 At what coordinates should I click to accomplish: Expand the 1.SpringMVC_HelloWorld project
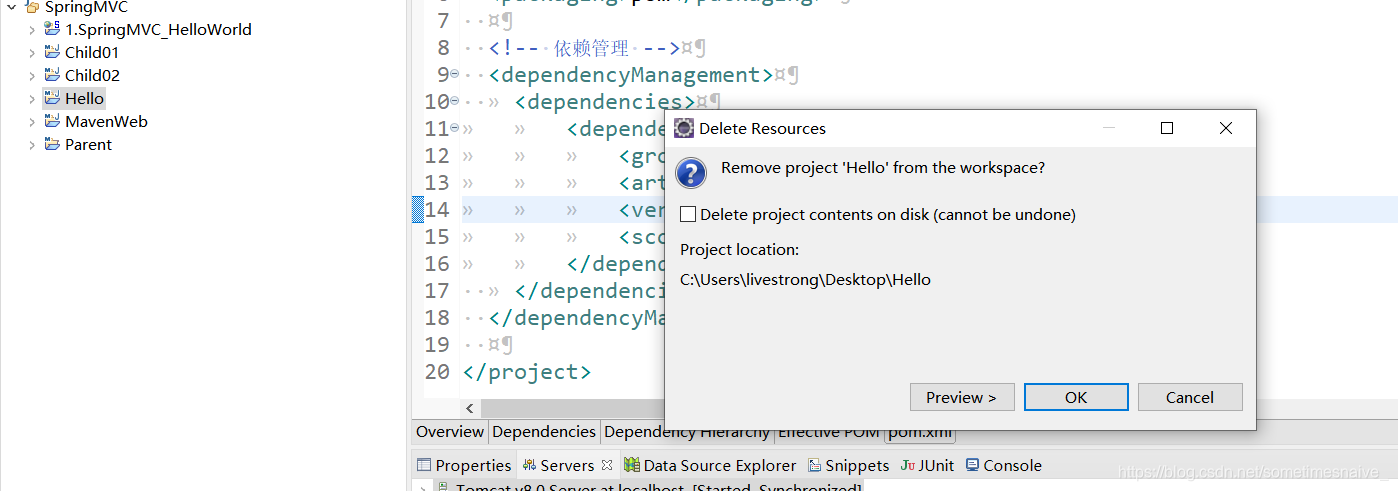click(32, 29)
